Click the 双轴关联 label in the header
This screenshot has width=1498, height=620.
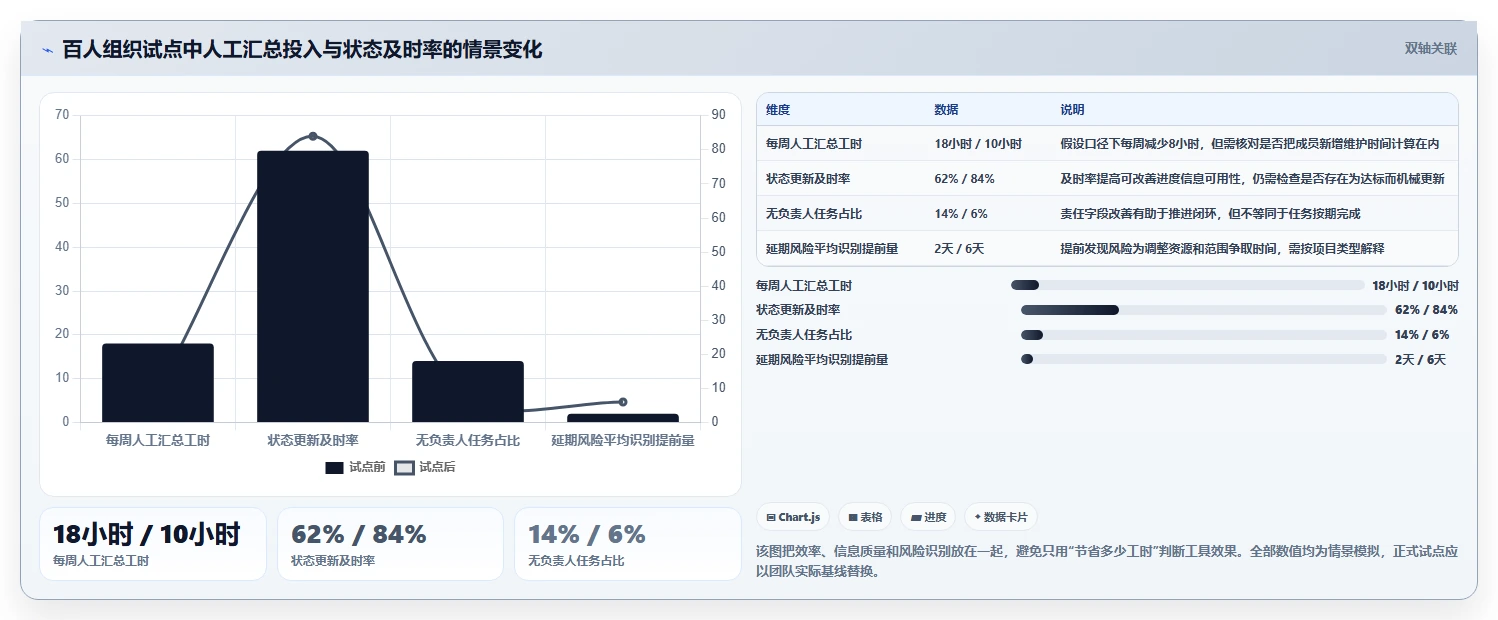tap(1431, 49)
